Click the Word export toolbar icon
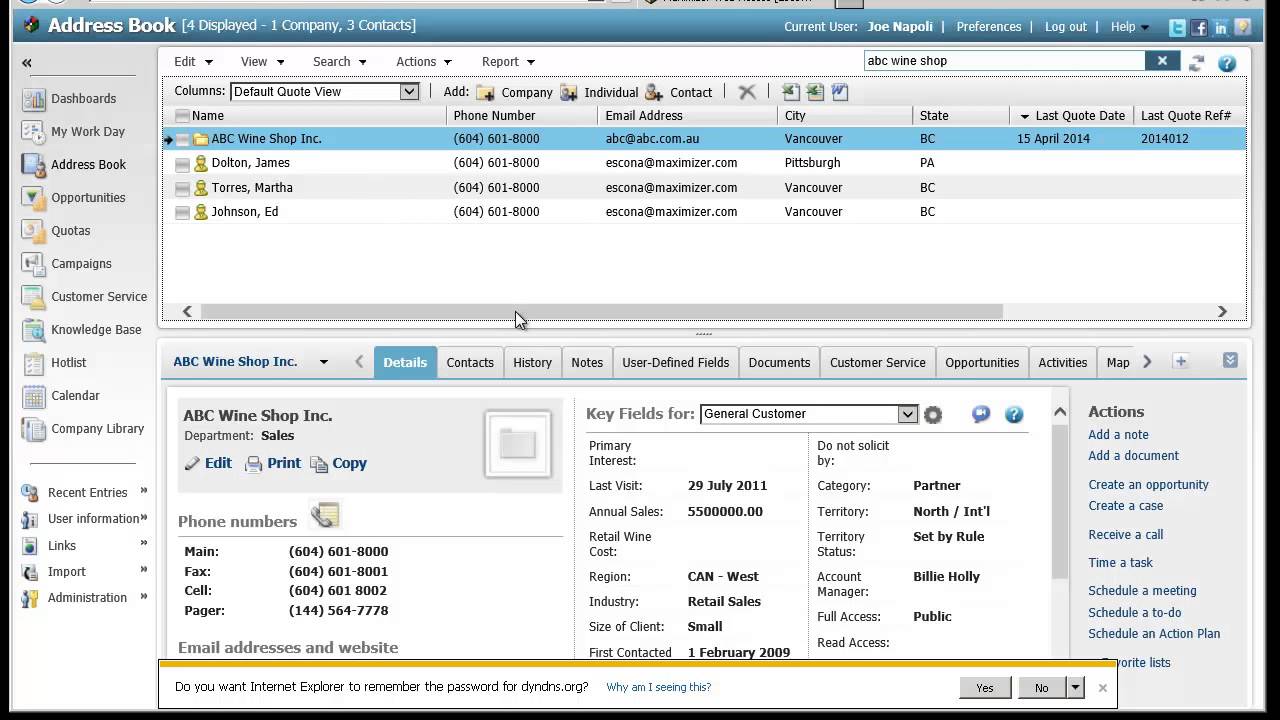The image size is (1280, 720). (x=839, y=92)
